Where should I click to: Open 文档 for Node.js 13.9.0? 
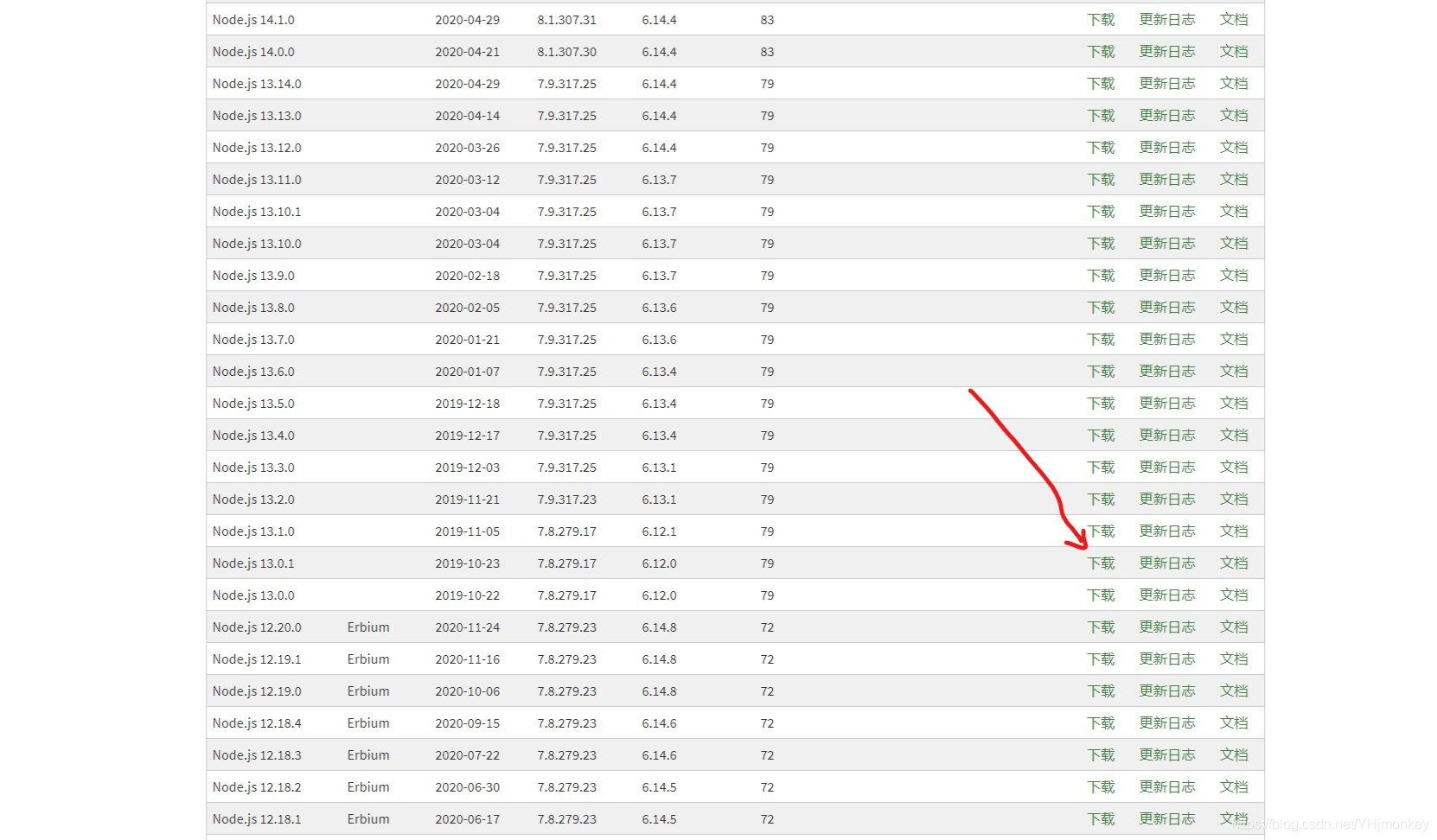pyautogui.click(x=1234, y=276)
